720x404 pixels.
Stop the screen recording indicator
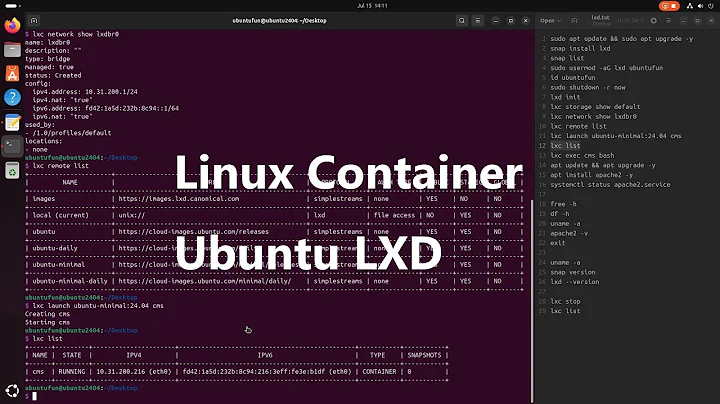[x=669, y=6]
